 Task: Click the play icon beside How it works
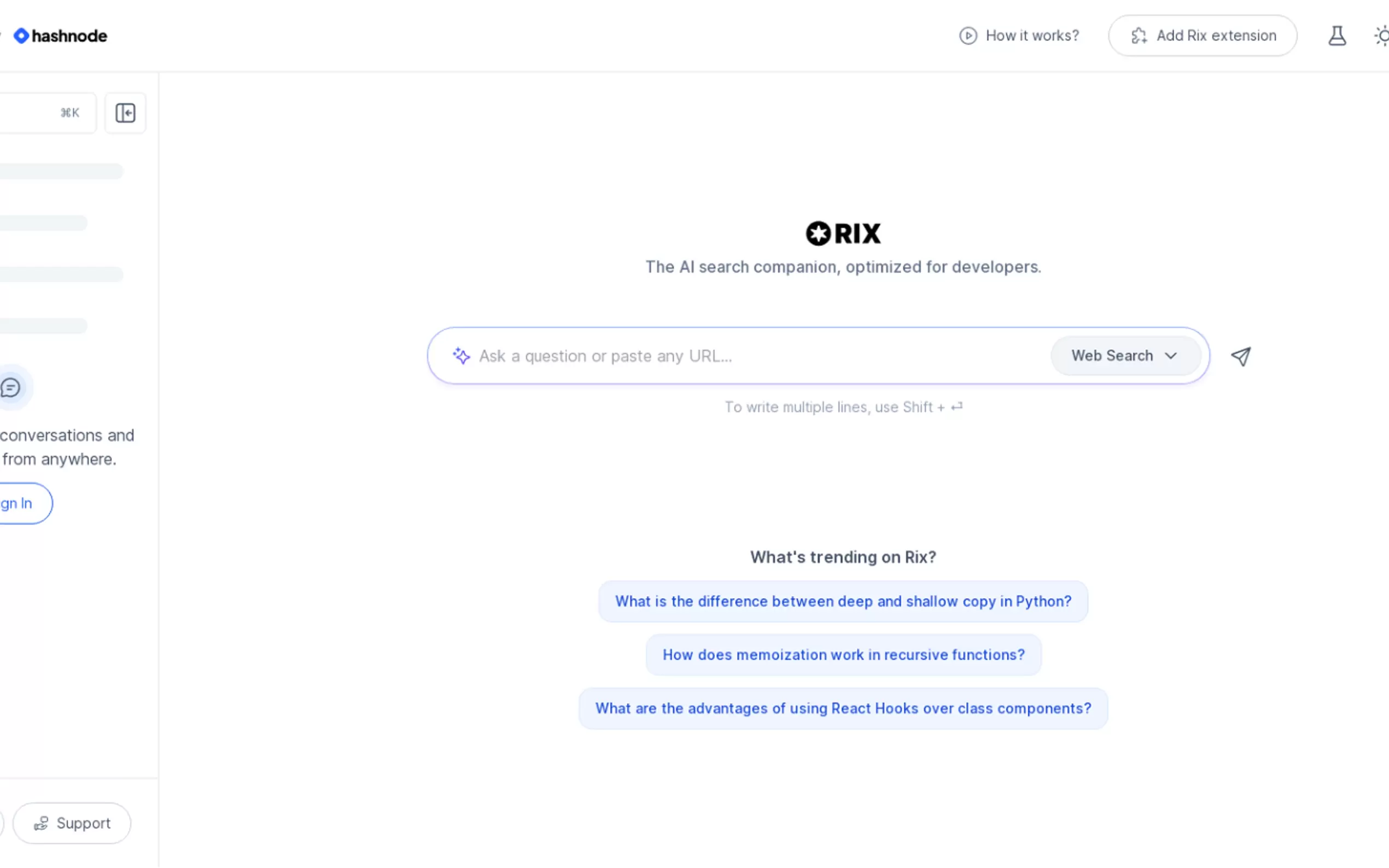click(967, 36)
